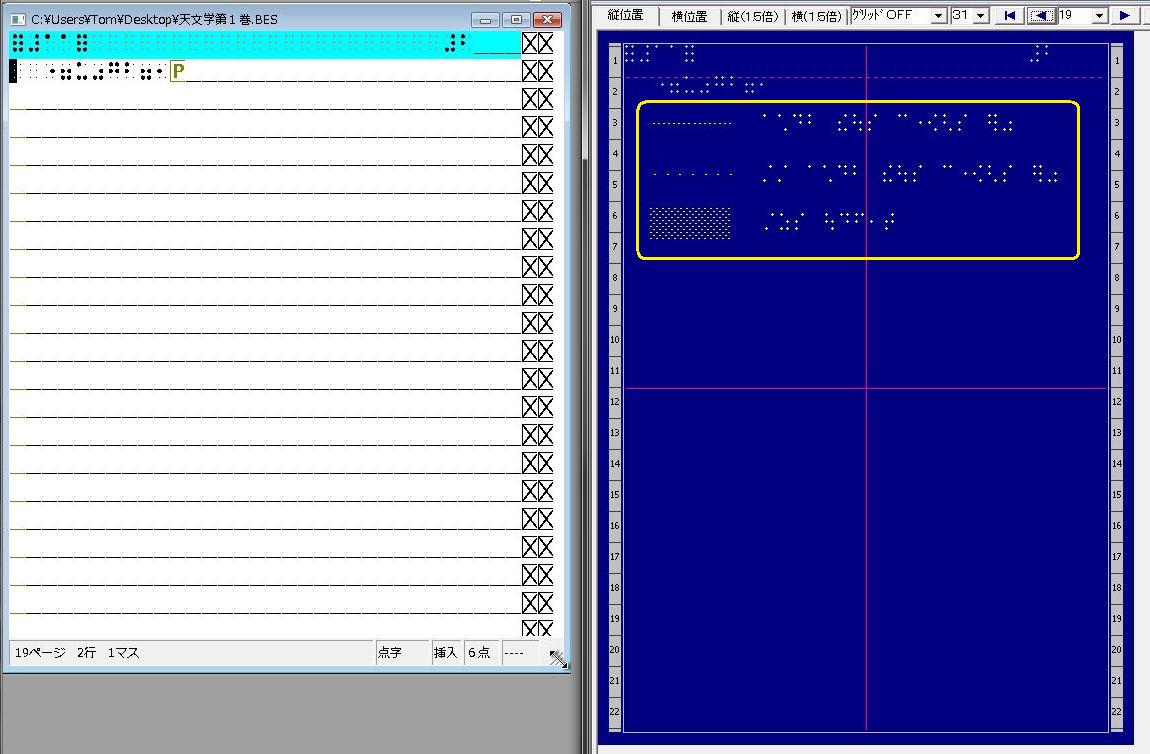Click the dense dotted fill pattern in legend
Image resolution: width=1150 pixels, height=754 pixels.
(690, 223)
